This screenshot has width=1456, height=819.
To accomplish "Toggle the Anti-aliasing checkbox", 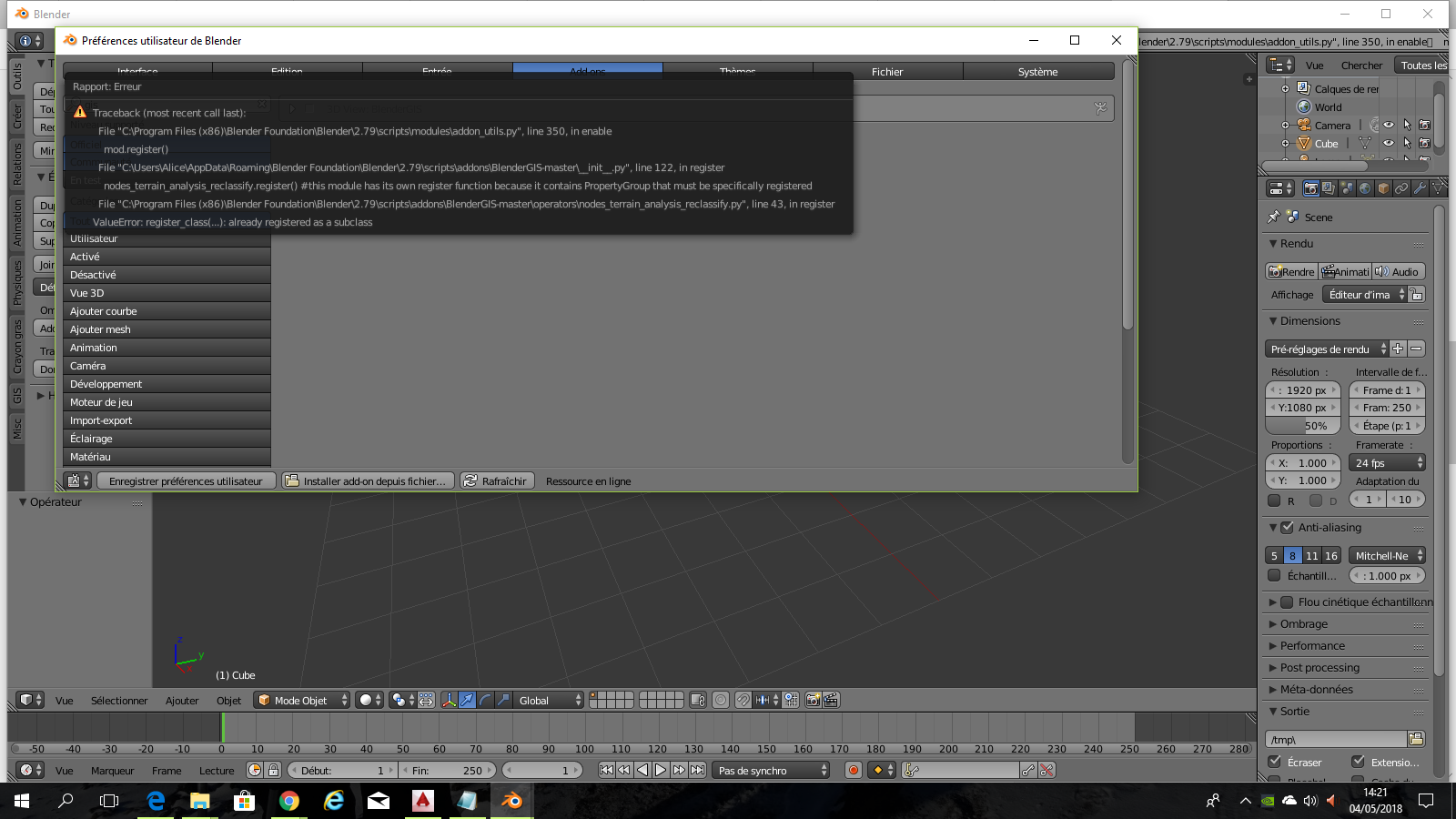I will tap(1287, 527).
